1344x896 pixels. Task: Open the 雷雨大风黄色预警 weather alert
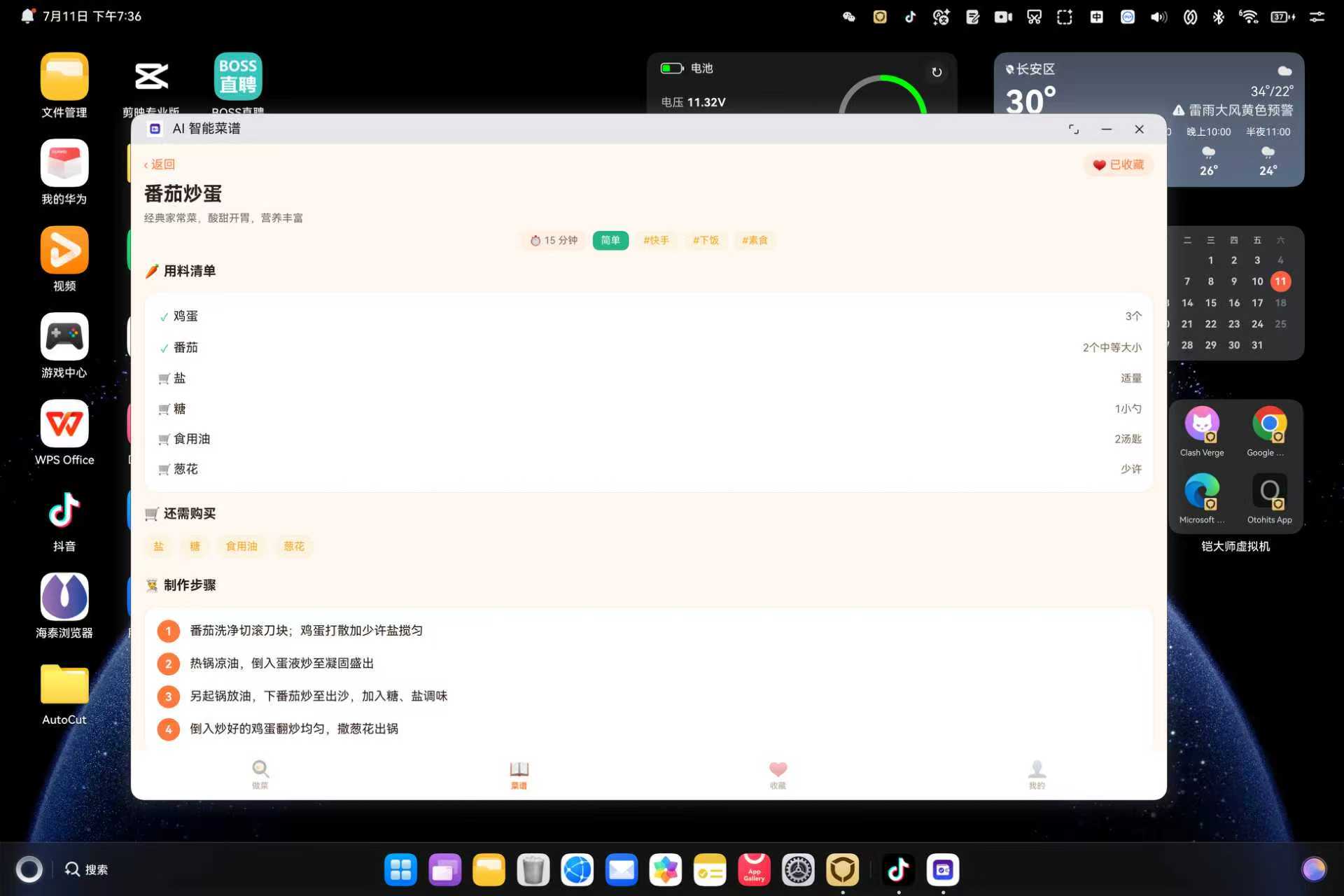(1233, 111)
